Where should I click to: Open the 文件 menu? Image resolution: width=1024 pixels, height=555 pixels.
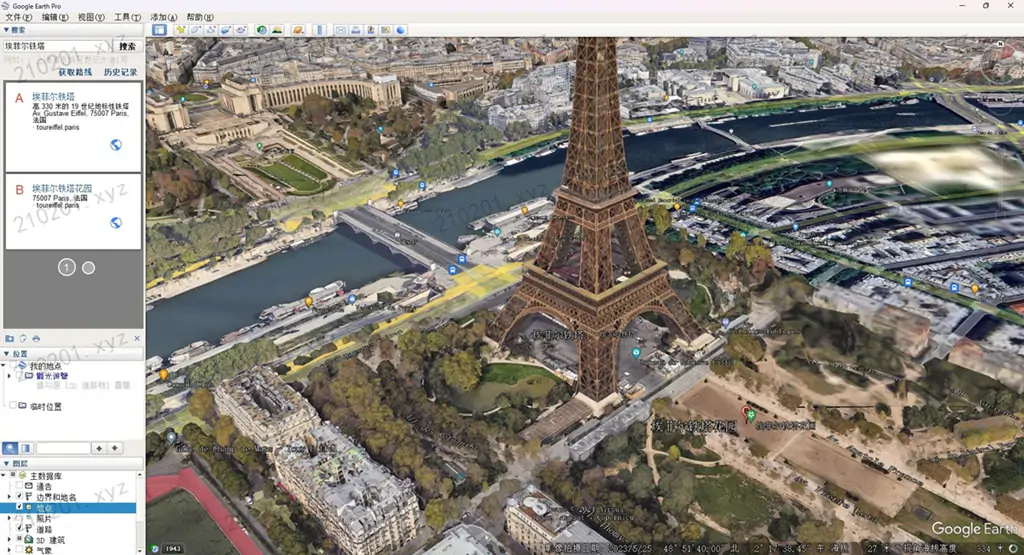click(18, 18)
